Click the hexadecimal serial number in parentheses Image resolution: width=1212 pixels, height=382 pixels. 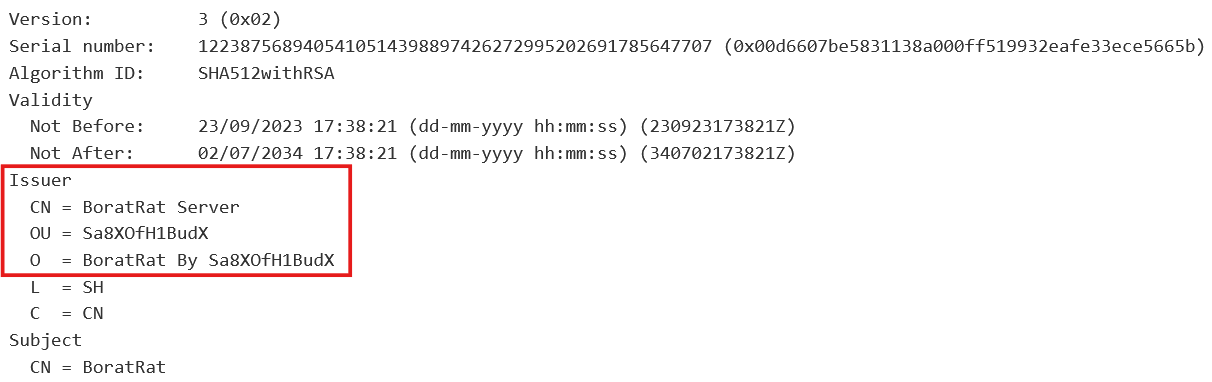(965, 46)
